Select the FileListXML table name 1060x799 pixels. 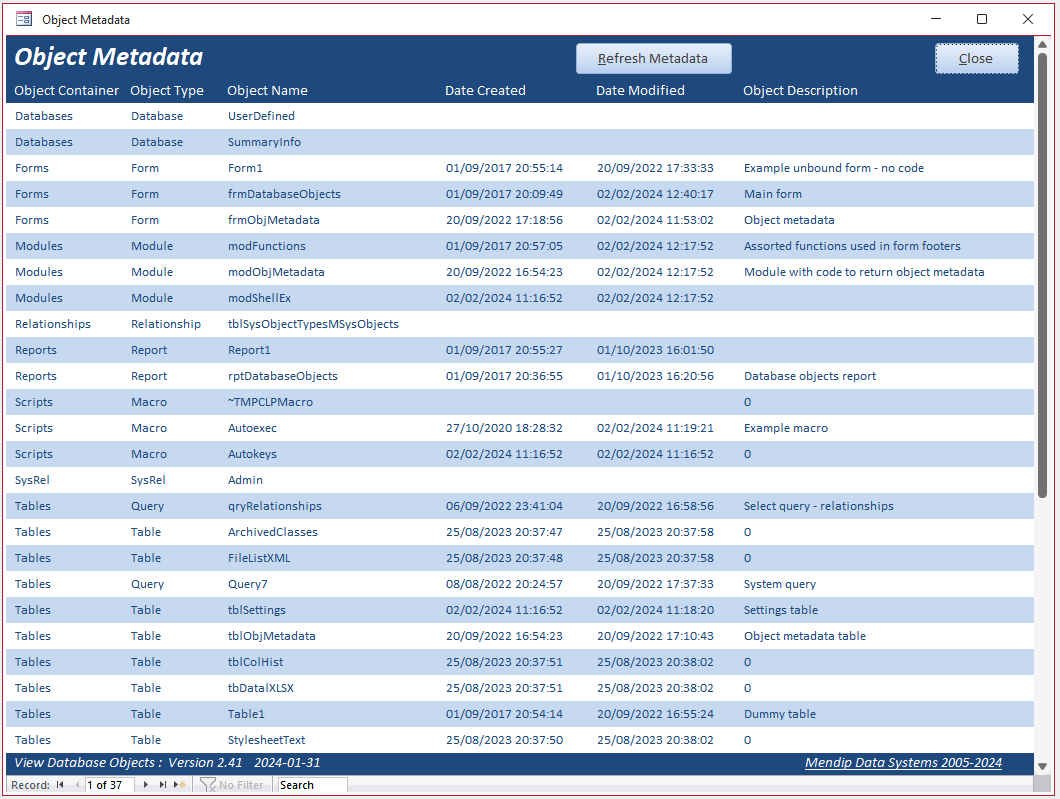(259, 558)
